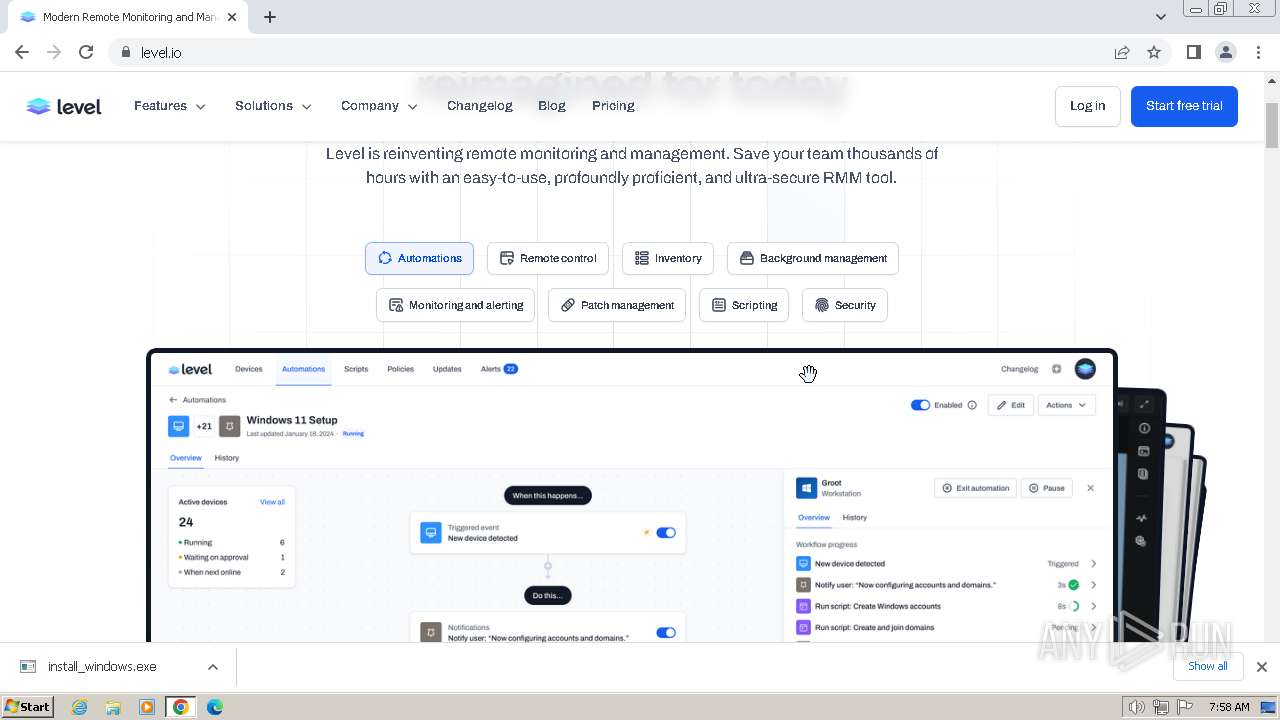Click the Level avatar in the dashboard header

coord(1085,369)
